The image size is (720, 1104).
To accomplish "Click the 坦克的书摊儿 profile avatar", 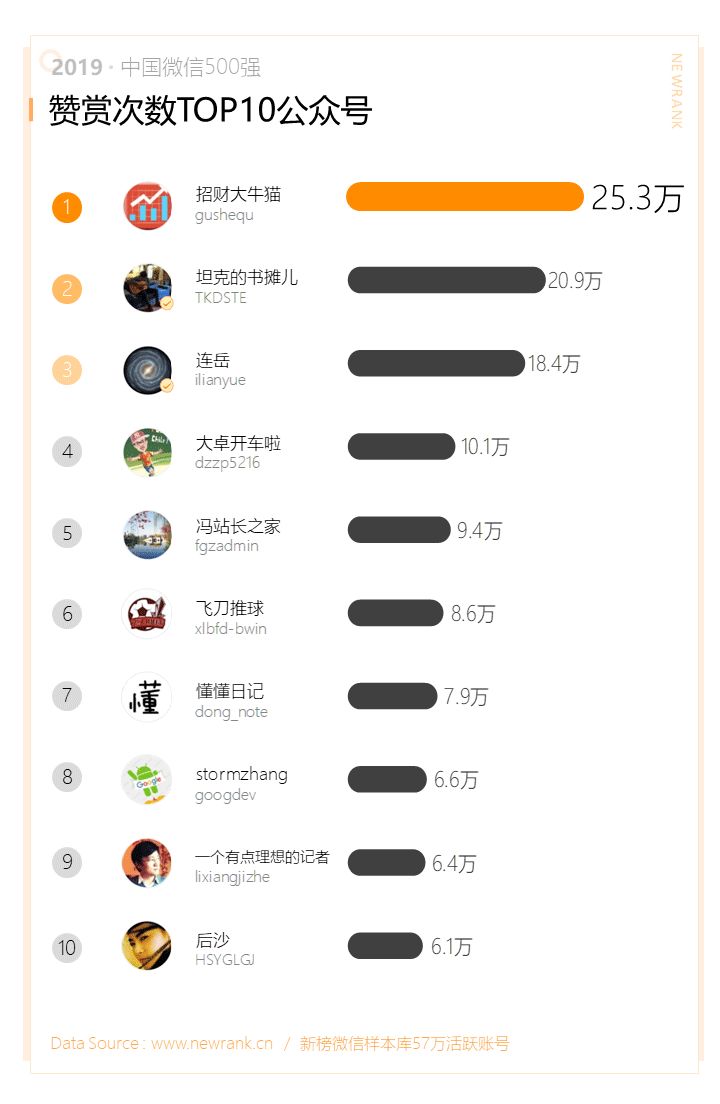I will click(x=147, y=288).
